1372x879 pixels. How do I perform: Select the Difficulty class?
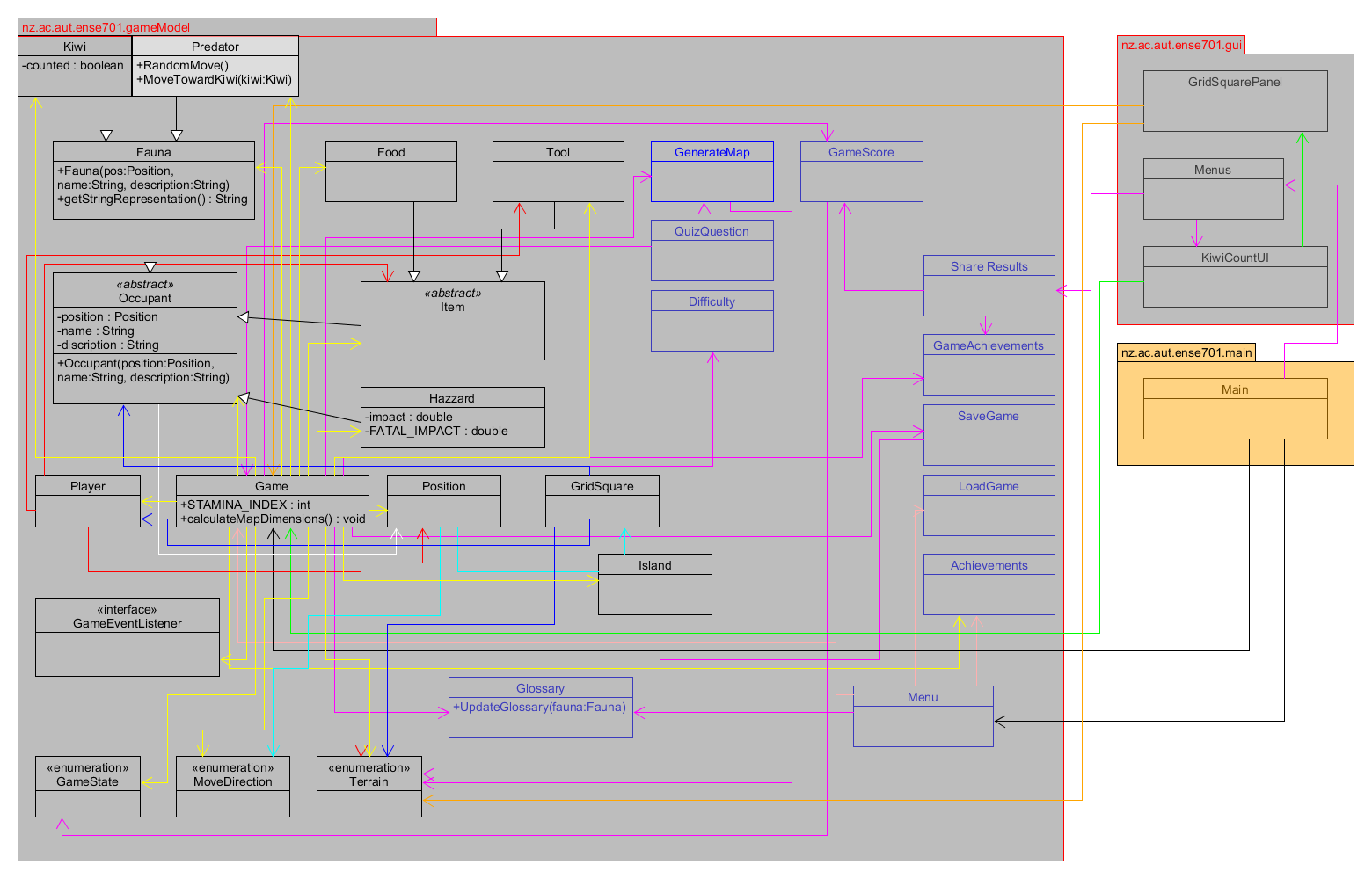pos(712,321)
